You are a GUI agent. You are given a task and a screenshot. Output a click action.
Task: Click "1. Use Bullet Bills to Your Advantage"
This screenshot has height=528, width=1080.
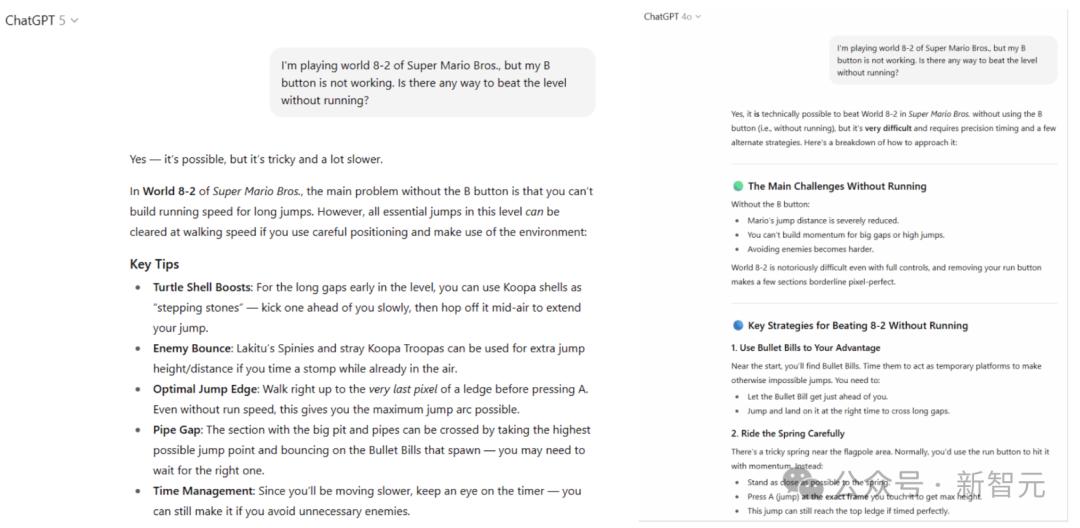806,348
